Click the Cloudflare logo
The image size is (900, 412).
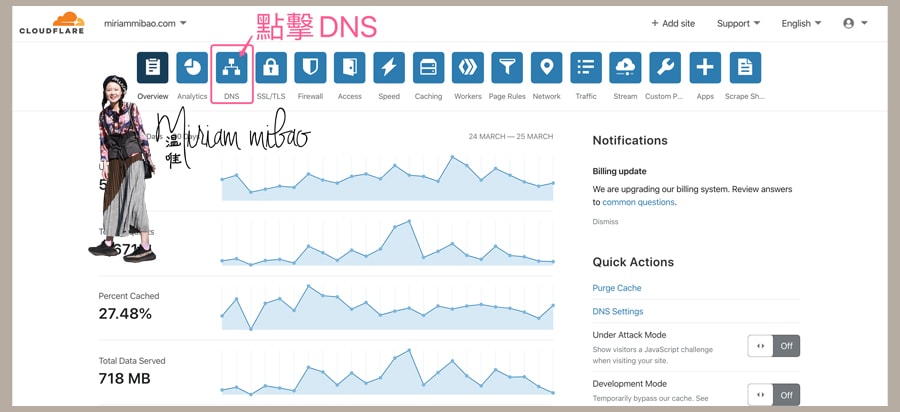(52, 23)
